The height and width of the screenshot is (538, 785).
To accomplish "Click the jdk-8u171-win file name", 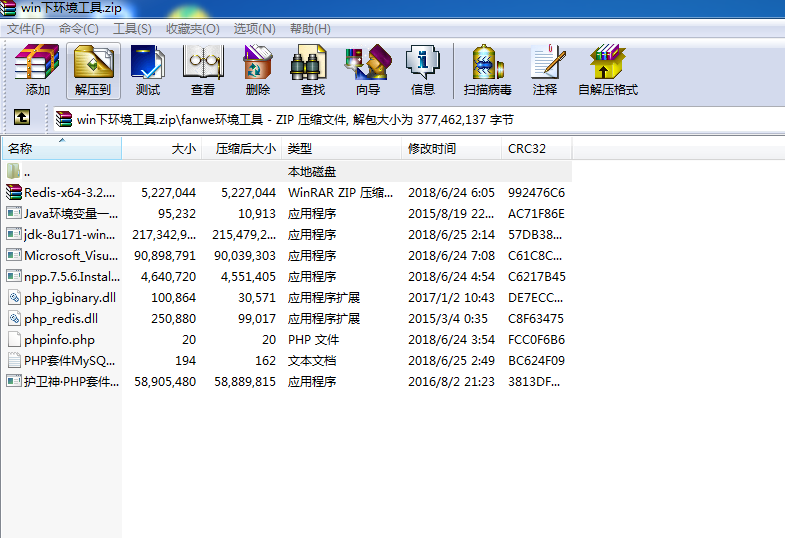I will pos(70,235).
